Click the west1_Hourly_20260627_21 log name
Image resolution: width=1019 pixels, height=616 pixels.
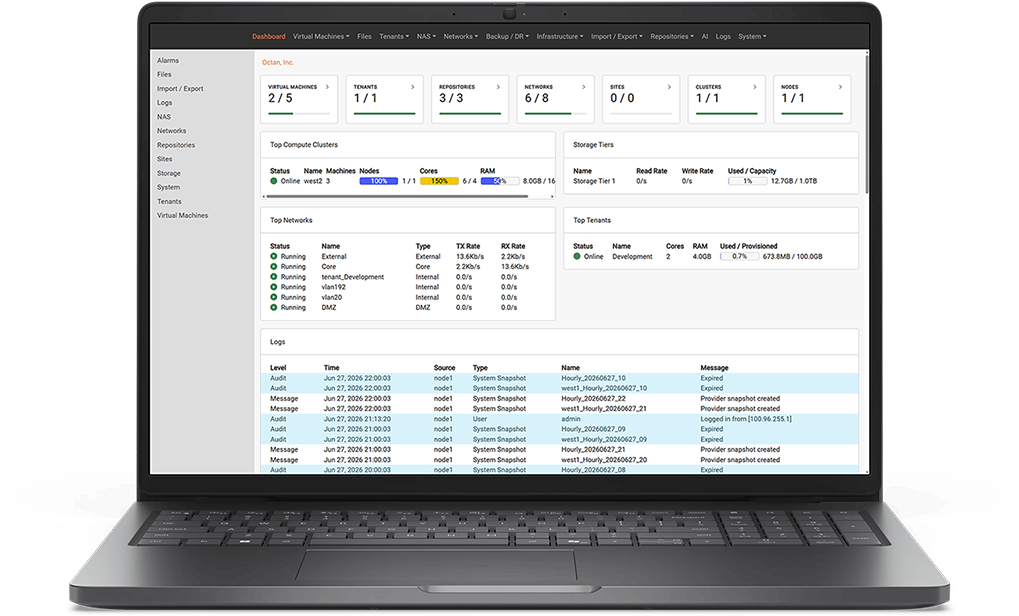(604, 409)
